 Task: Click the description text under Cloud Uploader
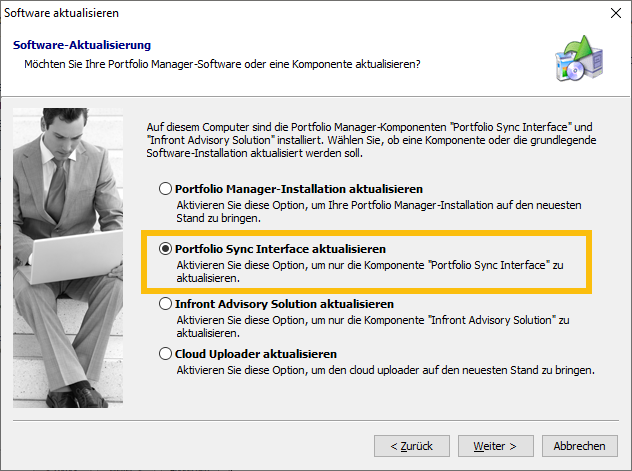385,369
